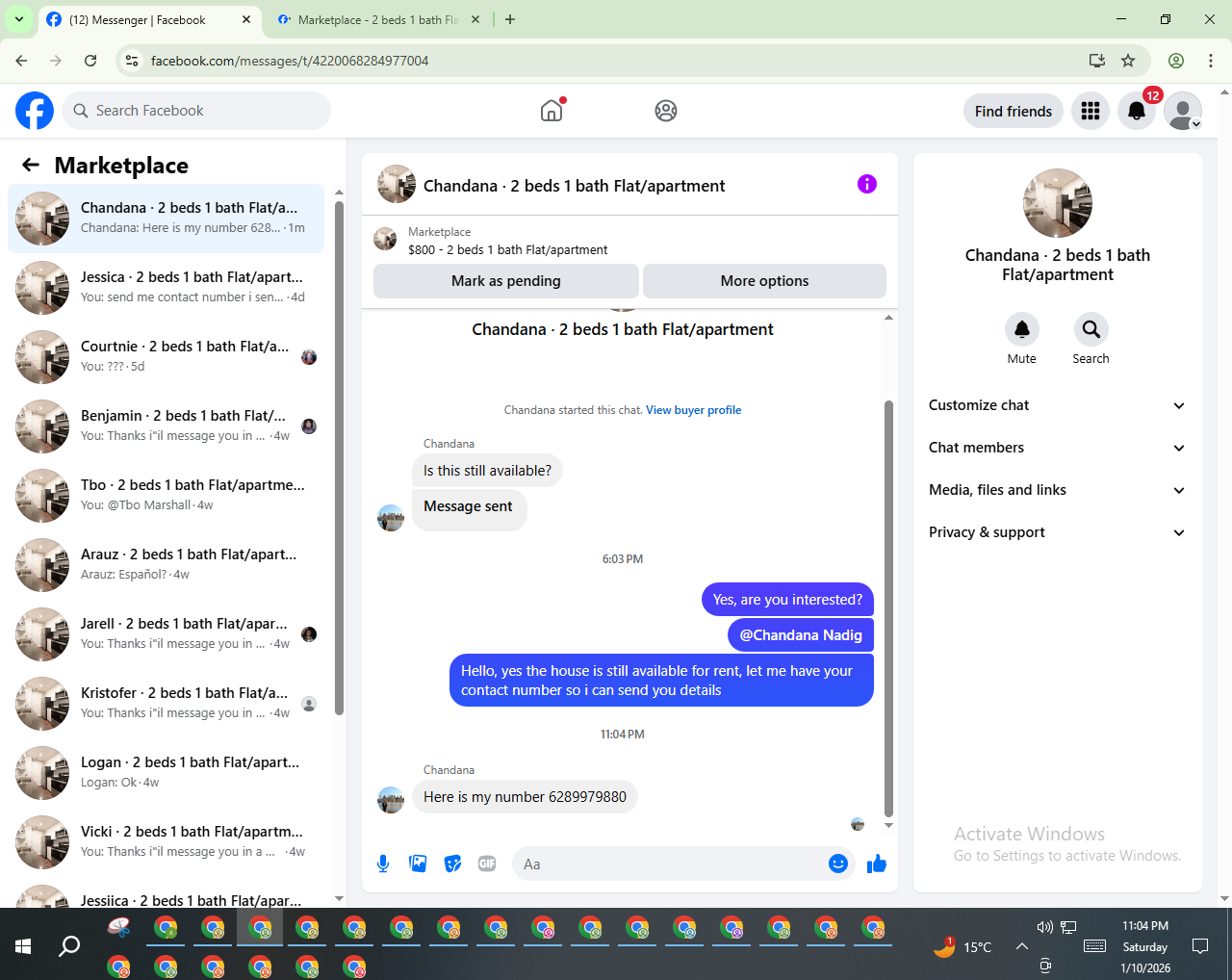Screen dimensions: 1232x980
Task: Open Arauz conversation in list
Action: (x=166, y=564)
